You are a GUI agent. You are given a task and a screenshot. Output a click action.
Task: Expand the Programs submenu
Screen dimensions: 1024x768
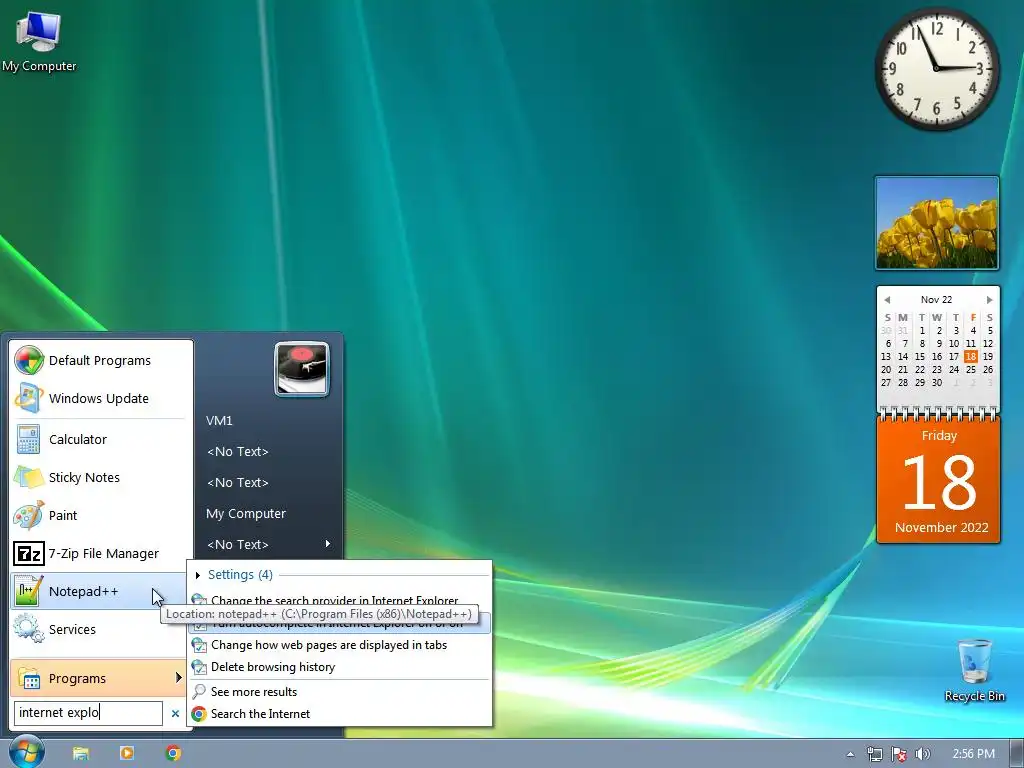98,679
